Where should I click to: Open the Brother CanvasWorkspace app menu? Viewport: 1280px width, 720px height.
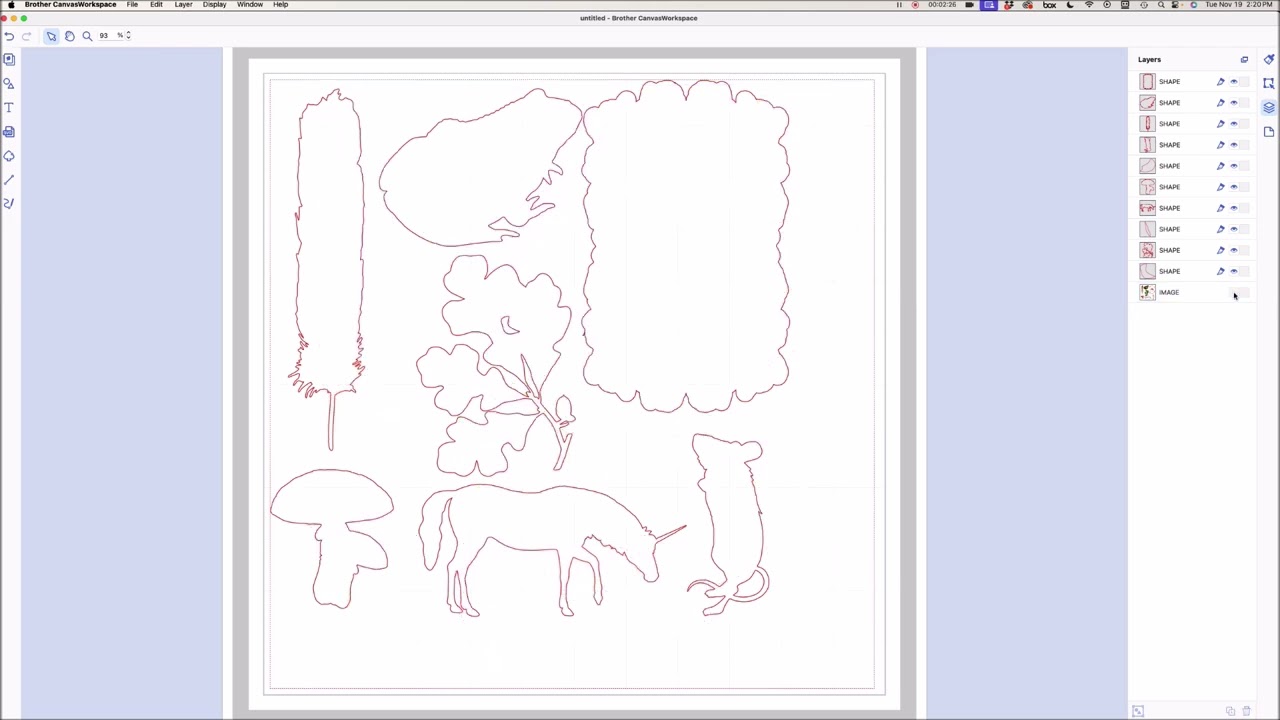pos(70,5)
